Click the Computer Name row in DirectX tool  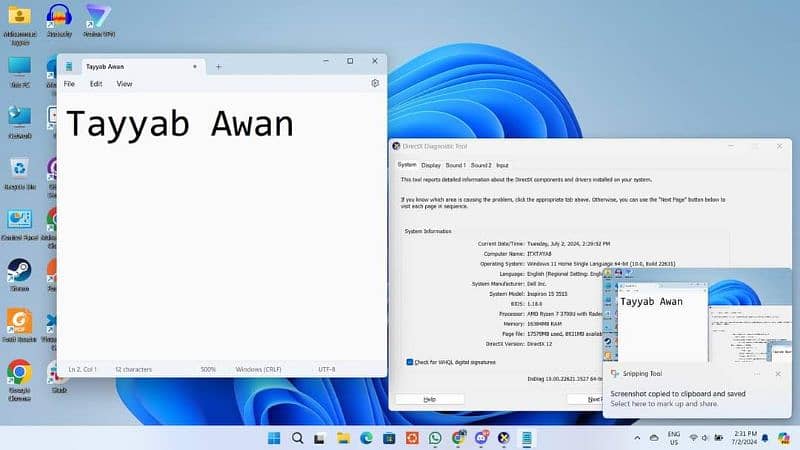517,254
